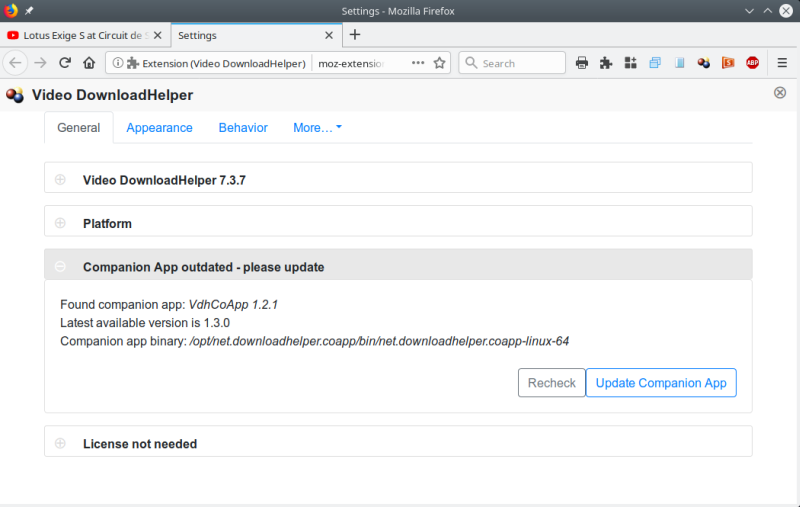Toggle the pin window icon in title bar
800x507 pixels.
[29, 11]
